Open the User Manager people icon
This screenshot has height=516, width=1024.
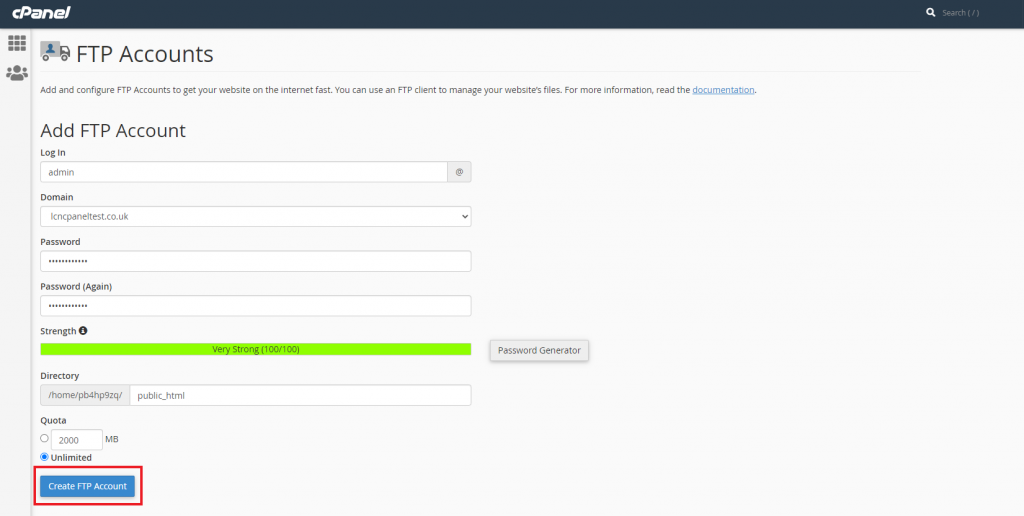[16, 73]
